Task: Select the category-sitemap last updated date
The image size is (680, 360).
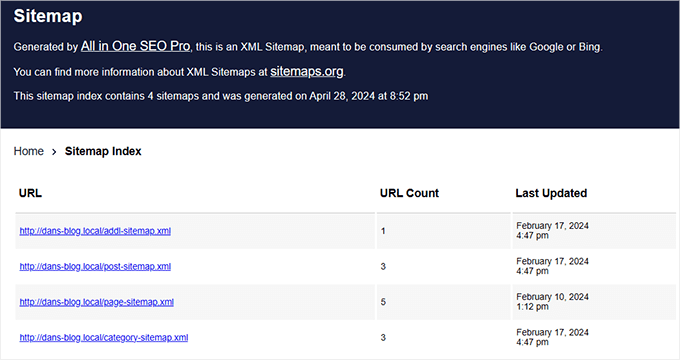Action: click(552, 337)
